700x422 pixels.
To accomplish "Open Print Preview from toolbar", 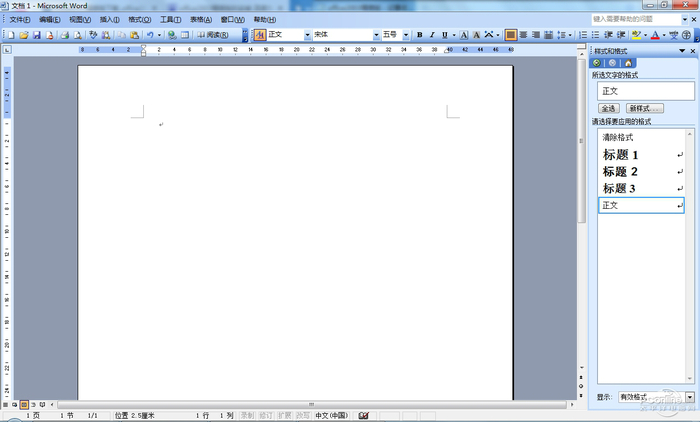I will coord(78,35).
